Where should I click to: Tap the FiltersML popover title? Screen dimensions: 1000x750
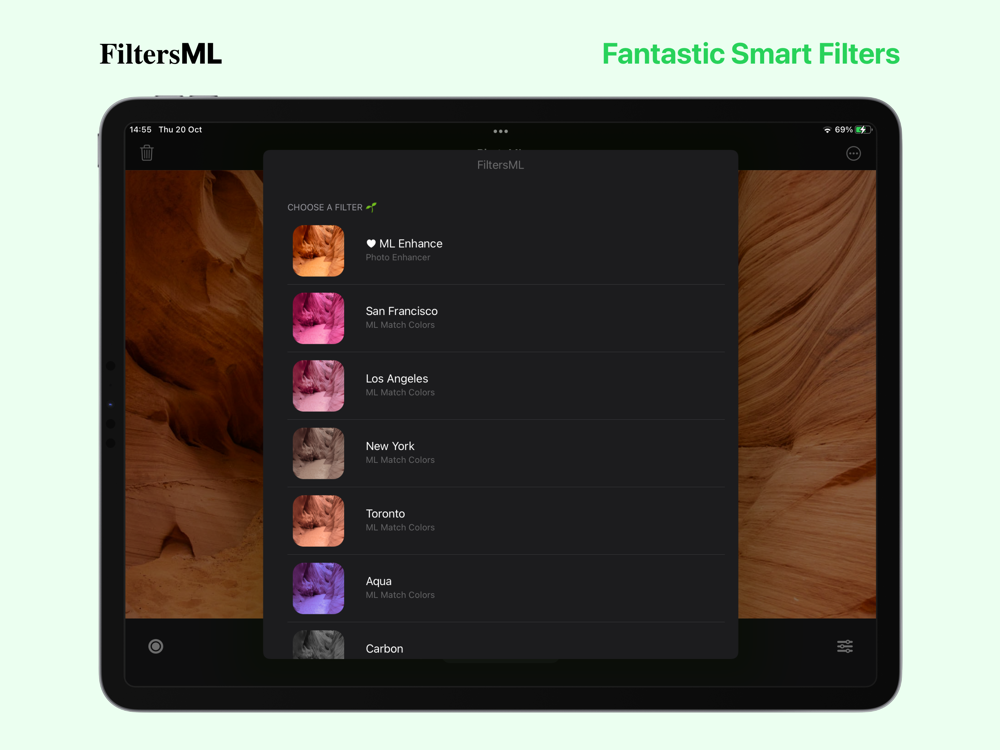(x=501, y=165)
